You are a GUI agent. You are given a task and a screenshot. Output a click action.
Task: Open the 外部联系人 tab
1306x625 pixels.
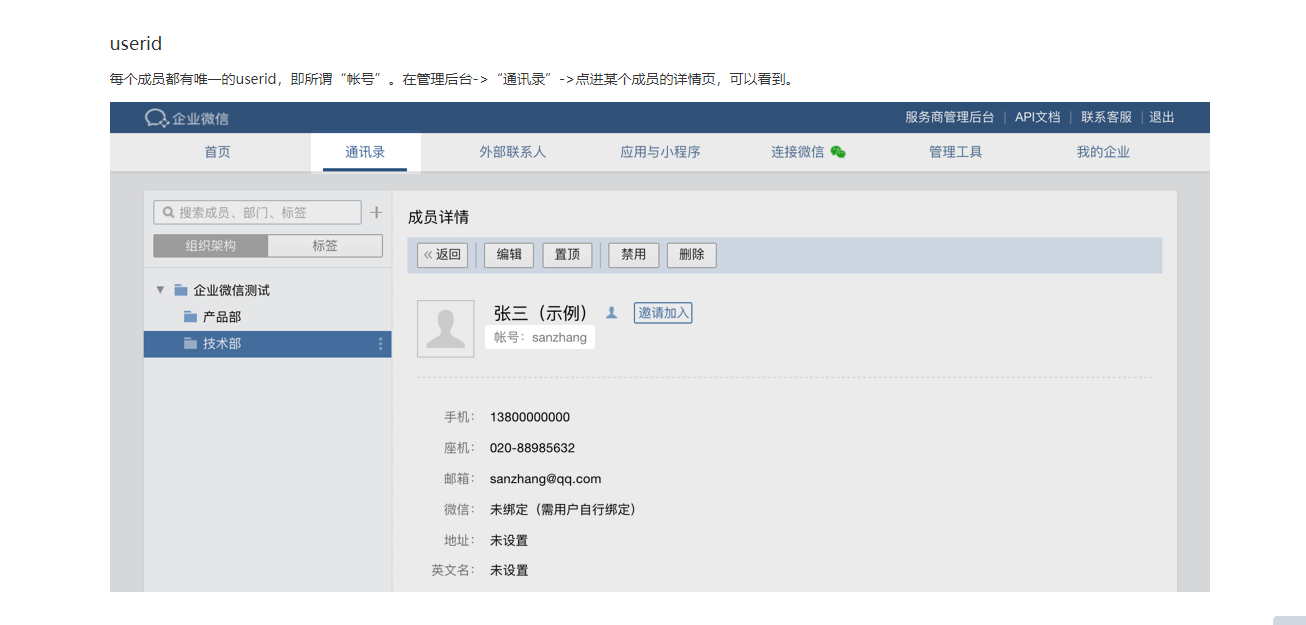(x=512, y=152)
